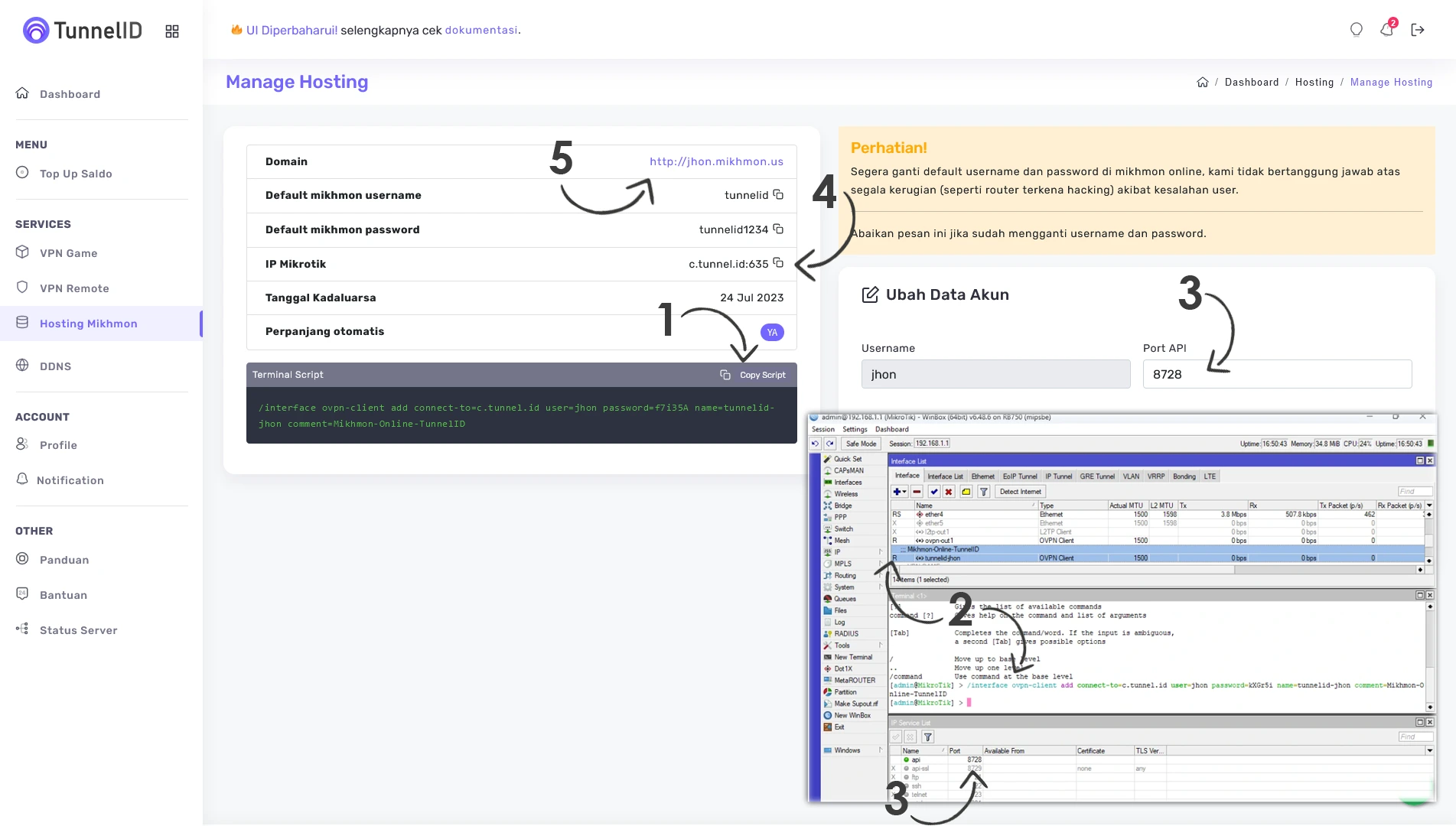The image size is (1456, 826).
Task: Click the logout icon in header
Action: point(1418,30)
